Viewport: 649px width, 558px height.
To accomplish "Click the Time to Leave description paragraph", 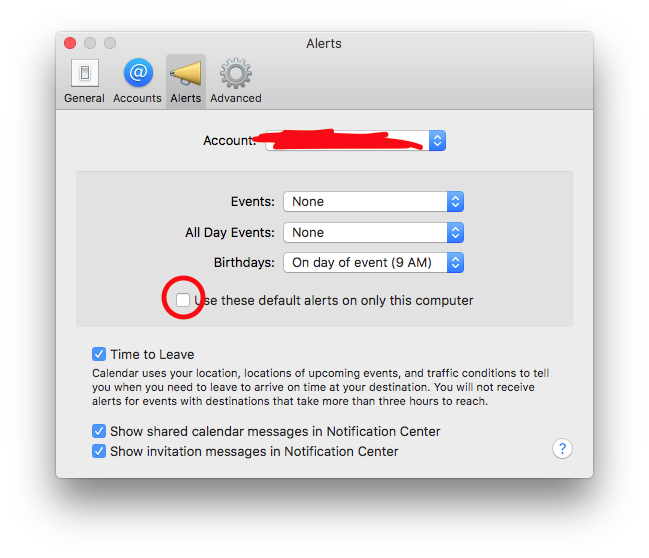I will [x=320, y=387].
